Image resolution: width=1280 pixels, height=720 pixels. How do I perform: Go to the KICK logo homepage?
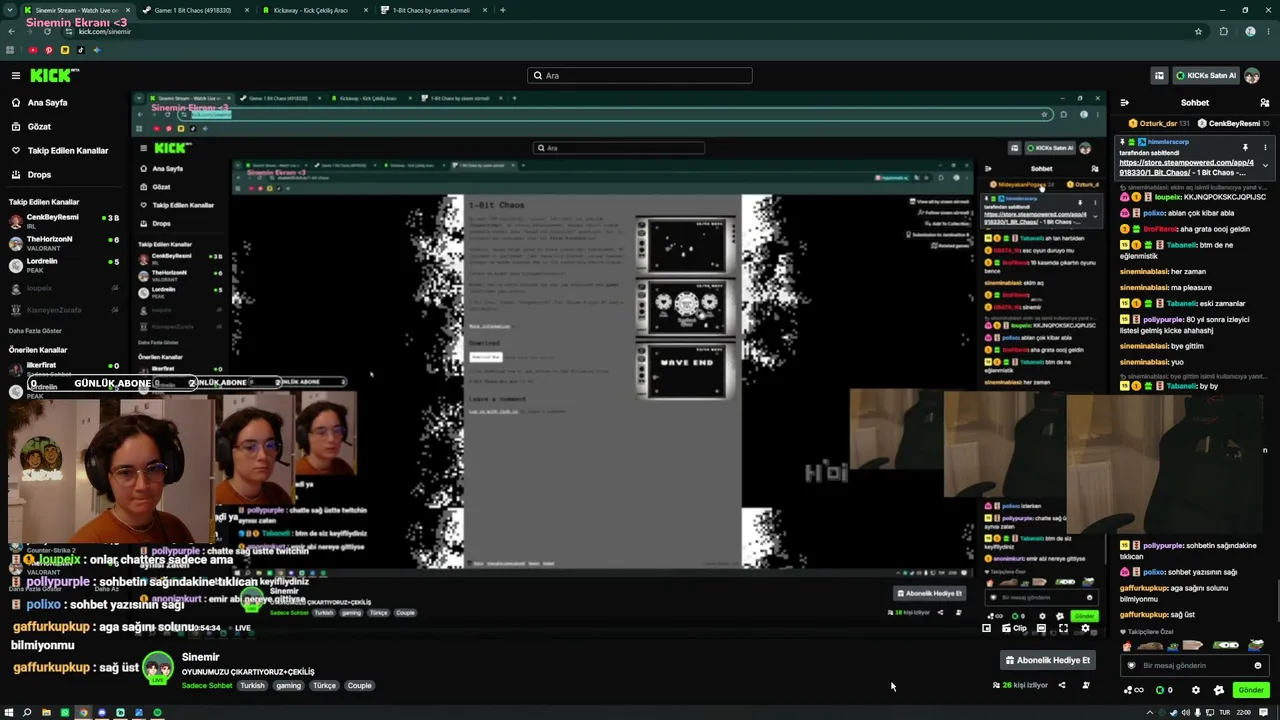54,75
